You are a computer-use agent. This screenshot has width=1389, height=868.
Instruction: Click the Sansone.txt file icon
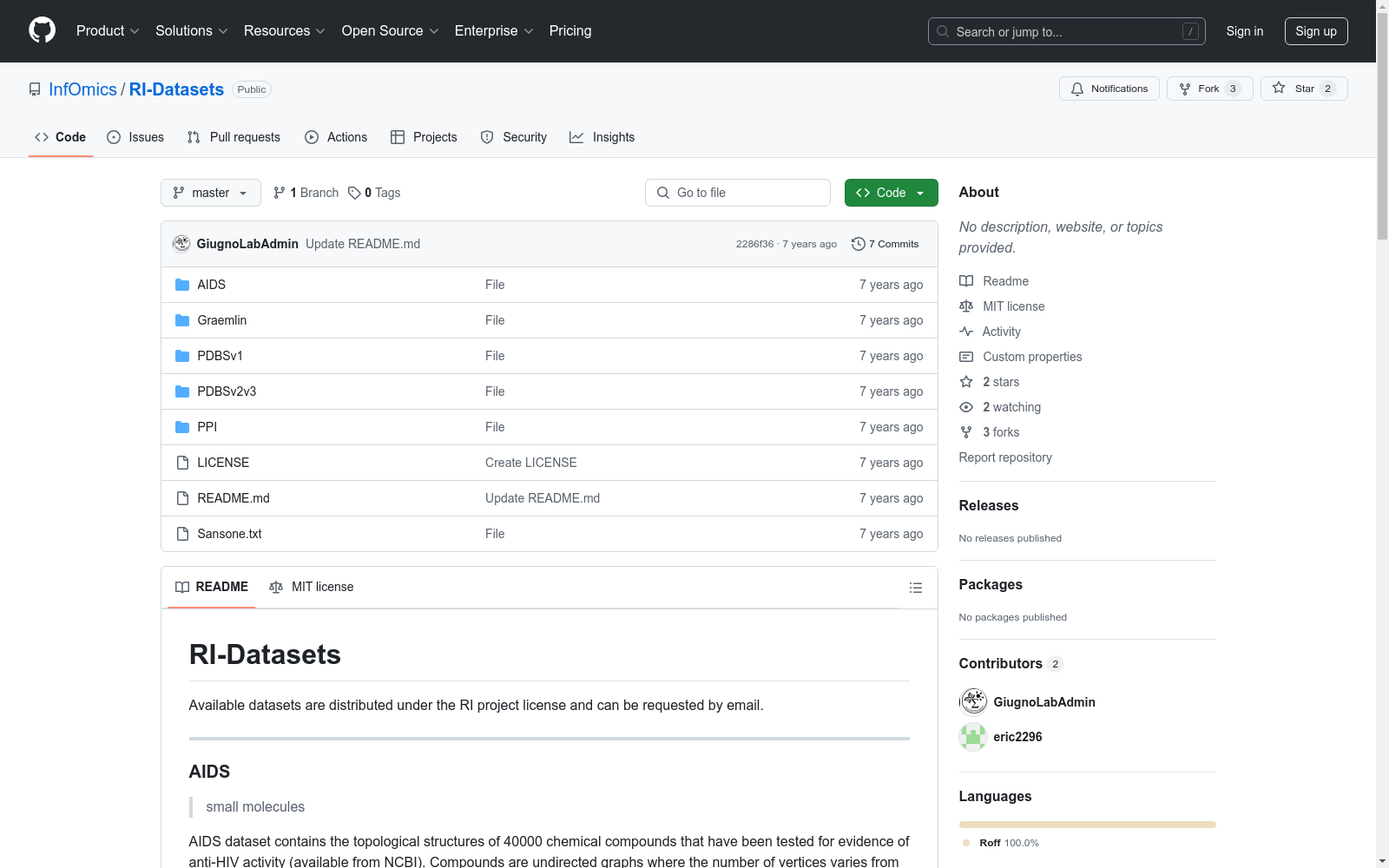click(x=182, y=534)
